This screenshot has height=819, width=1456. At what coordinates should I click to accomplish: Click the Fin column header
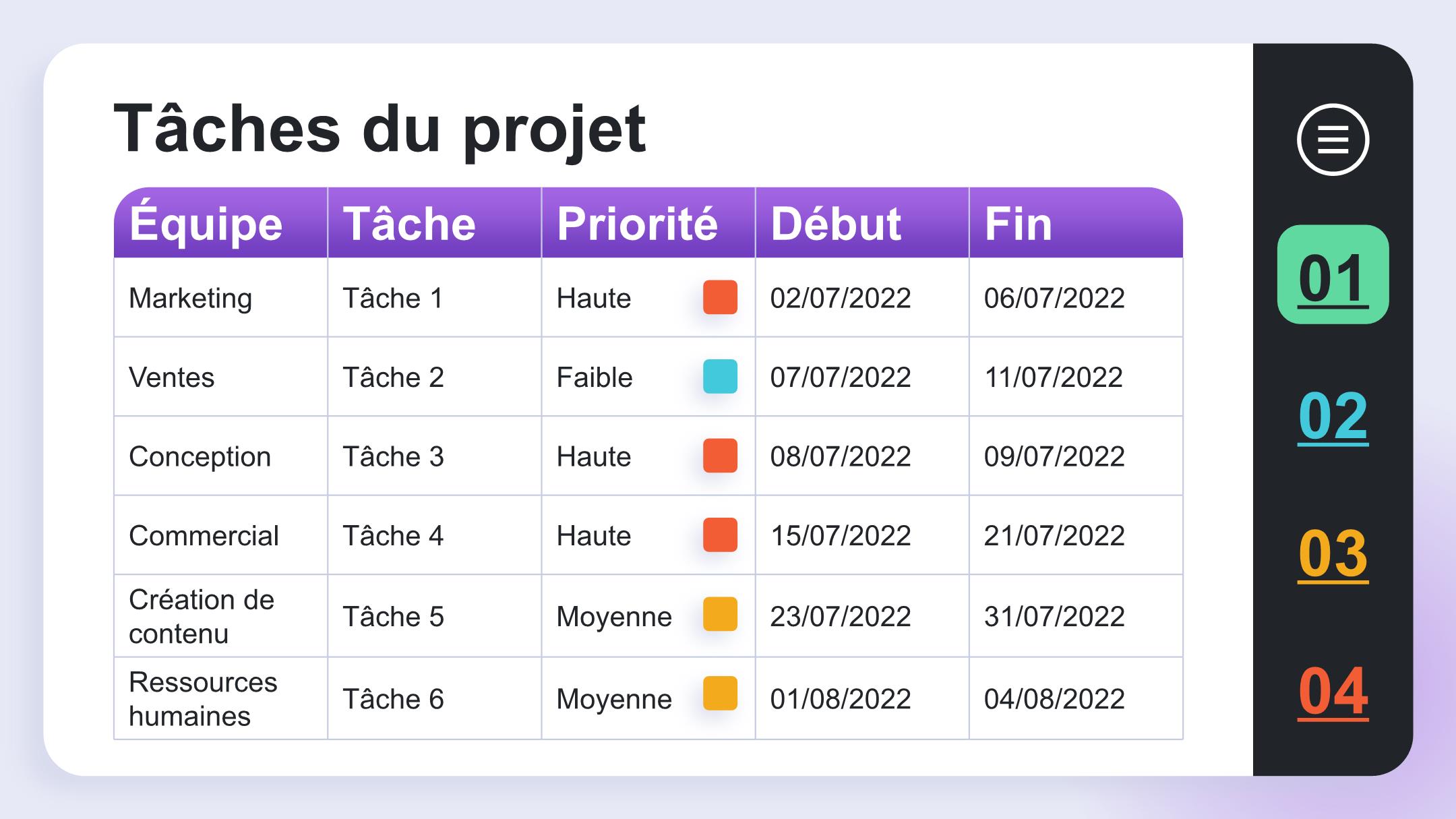click(1076, 222)
